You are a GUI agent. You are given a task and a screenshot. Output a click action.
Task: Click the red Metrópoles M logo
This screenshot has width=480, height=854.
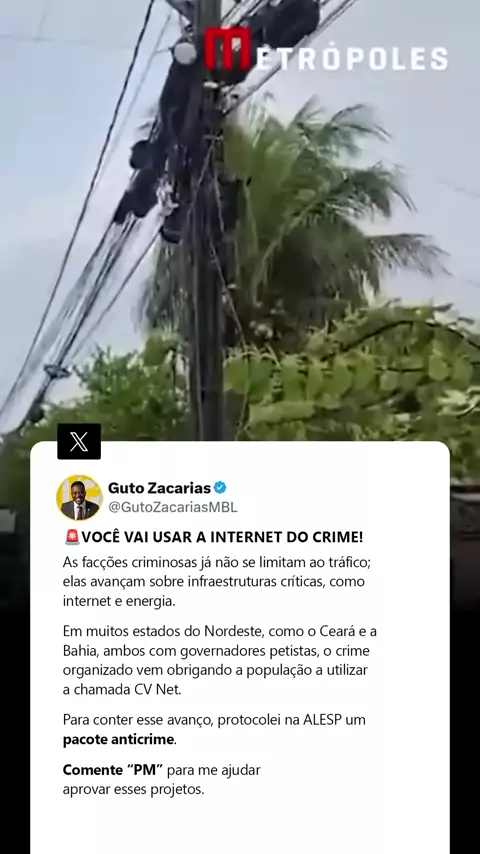(227, 49)
